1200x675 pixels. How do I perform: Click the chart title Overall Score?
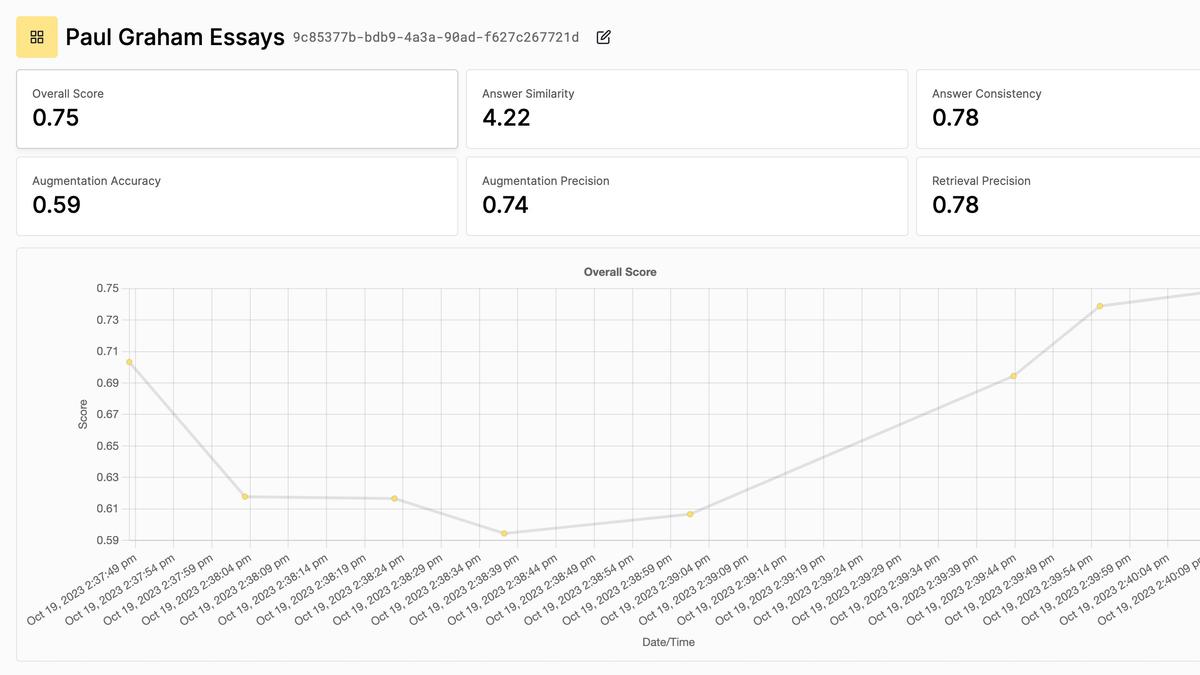[620, 272]
